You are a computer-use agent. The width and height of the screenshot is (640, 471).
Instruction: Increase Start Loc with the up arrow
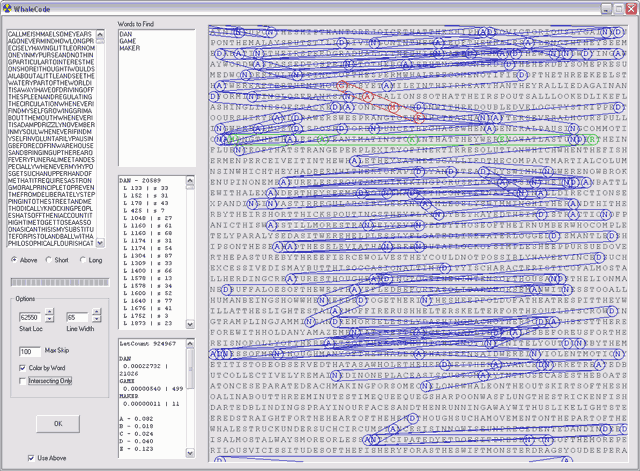click(x=49, y=312)
